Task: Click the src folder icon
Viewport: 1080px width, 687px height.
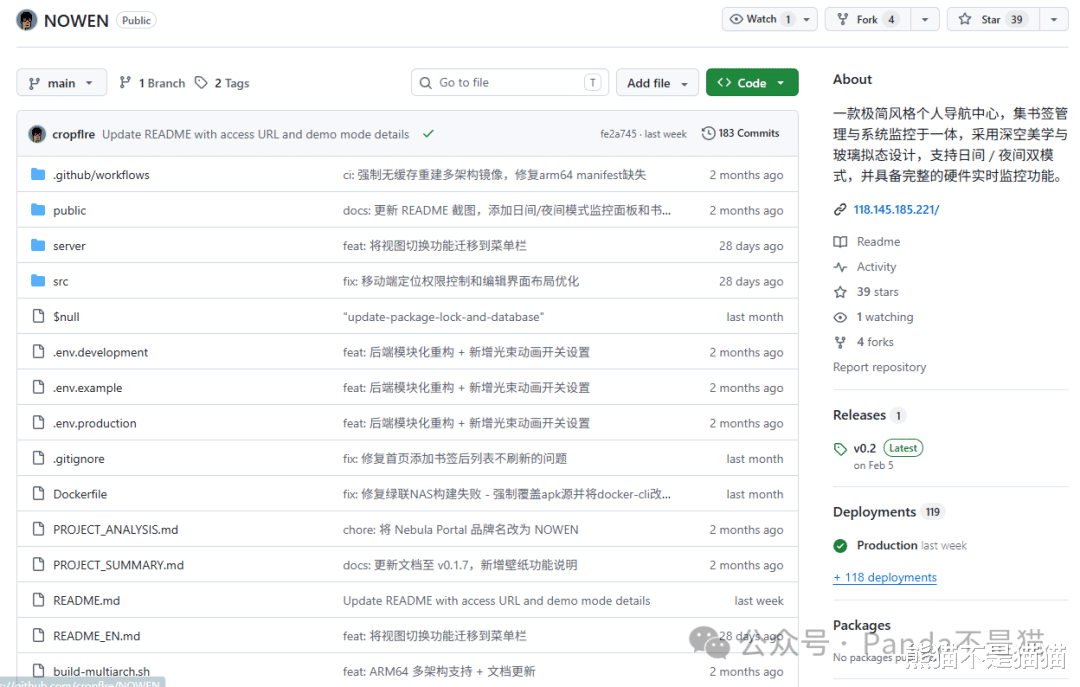Action: (39, 280)
